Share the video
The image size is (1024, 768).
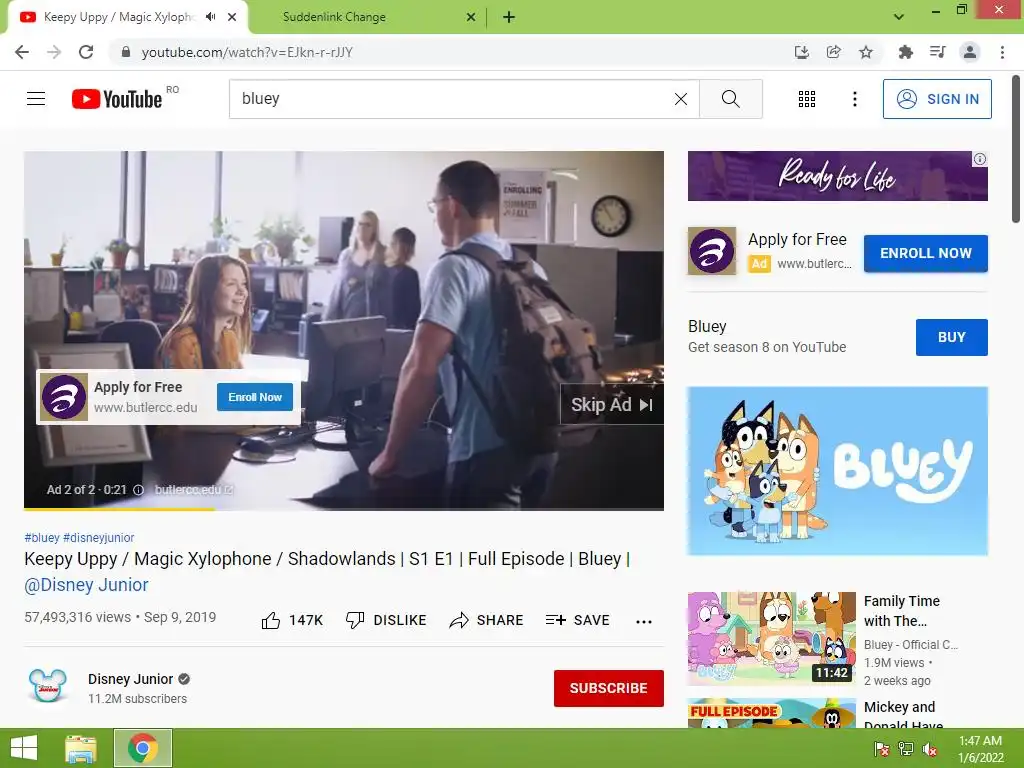point(487,620)
